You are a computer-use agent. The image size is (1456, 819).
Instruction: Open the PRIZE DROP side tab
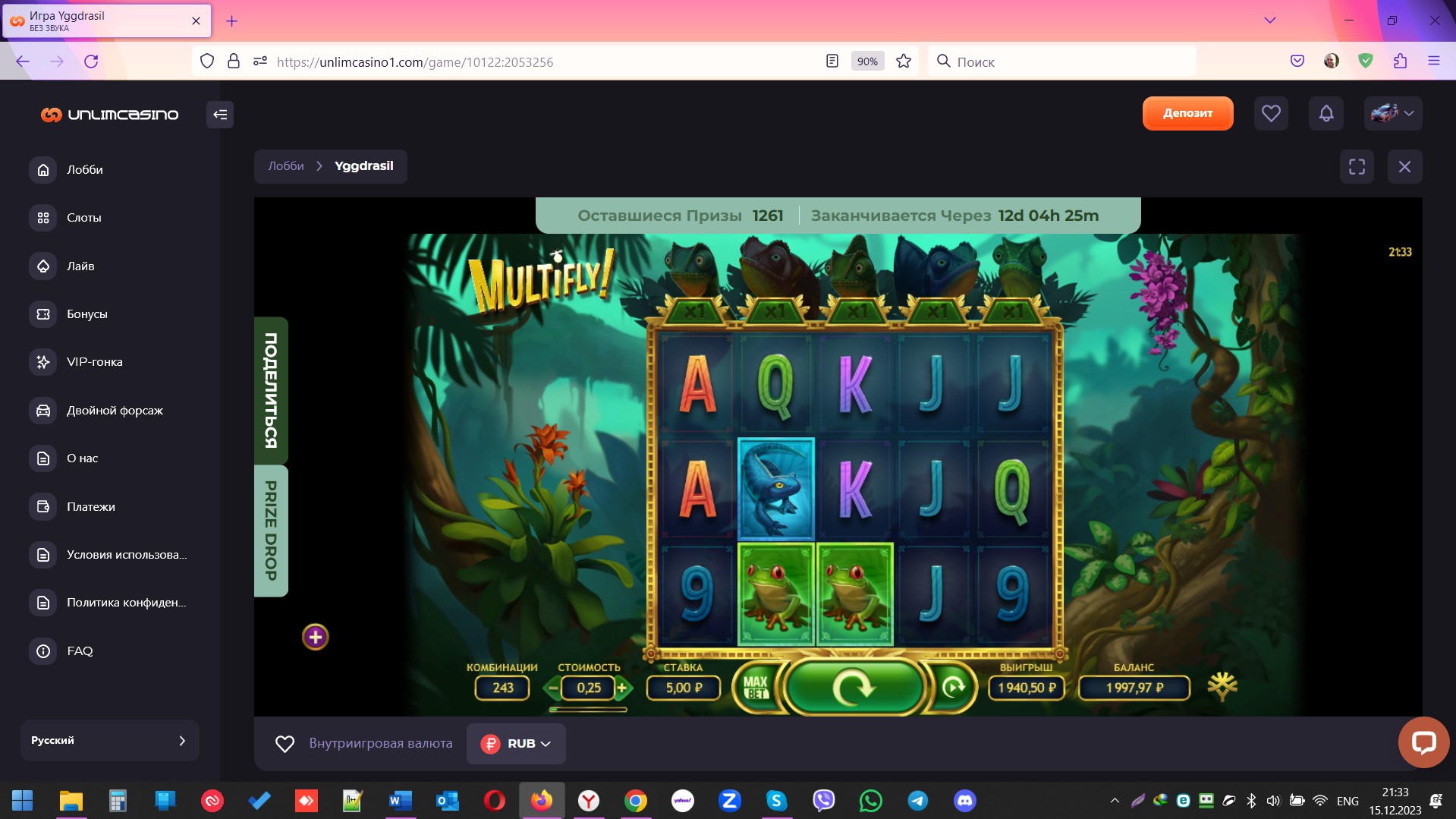[x=271, y=531]
